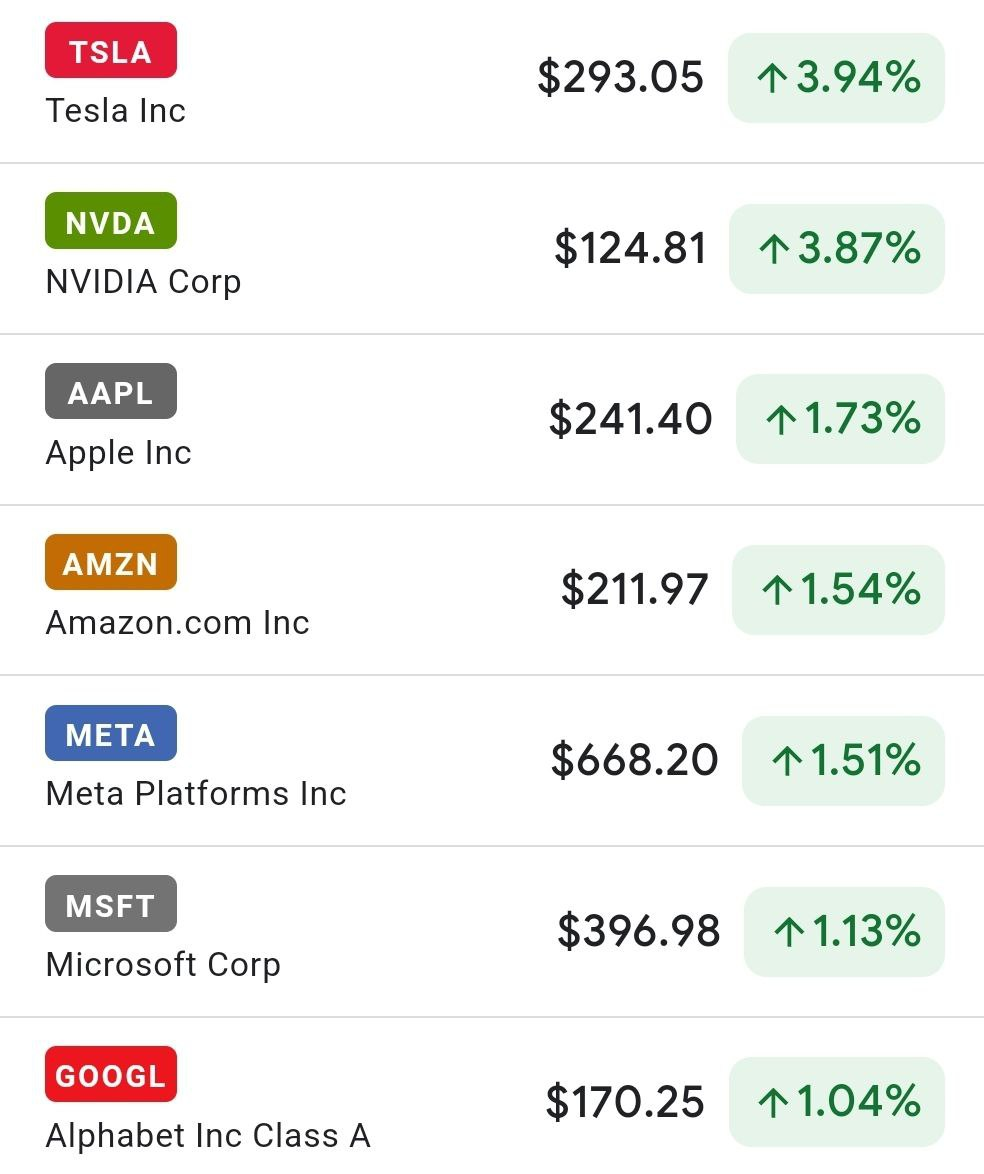Click NVIDIA's 3.87% gain chip
The width and height of the screenshot is (984, 1174).
837,249
